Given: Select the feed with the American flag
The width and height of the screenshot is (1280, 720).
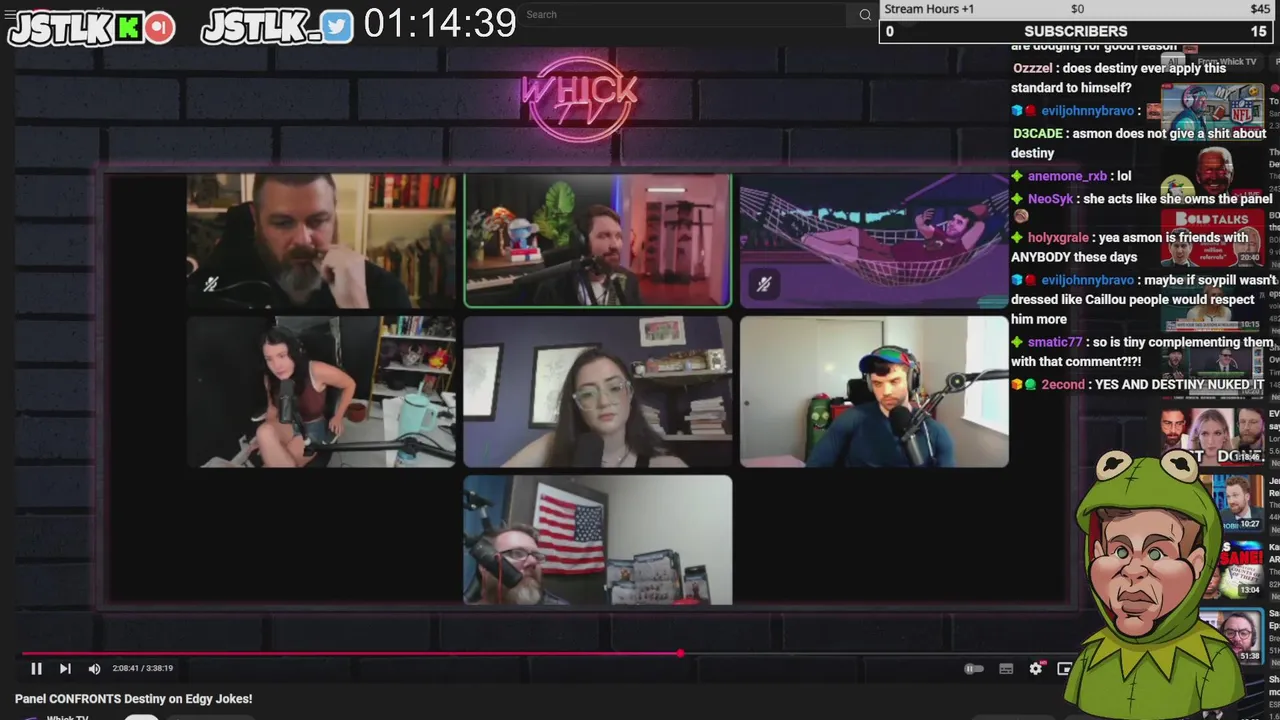Looking at the screenshot, I should point(598,540).
